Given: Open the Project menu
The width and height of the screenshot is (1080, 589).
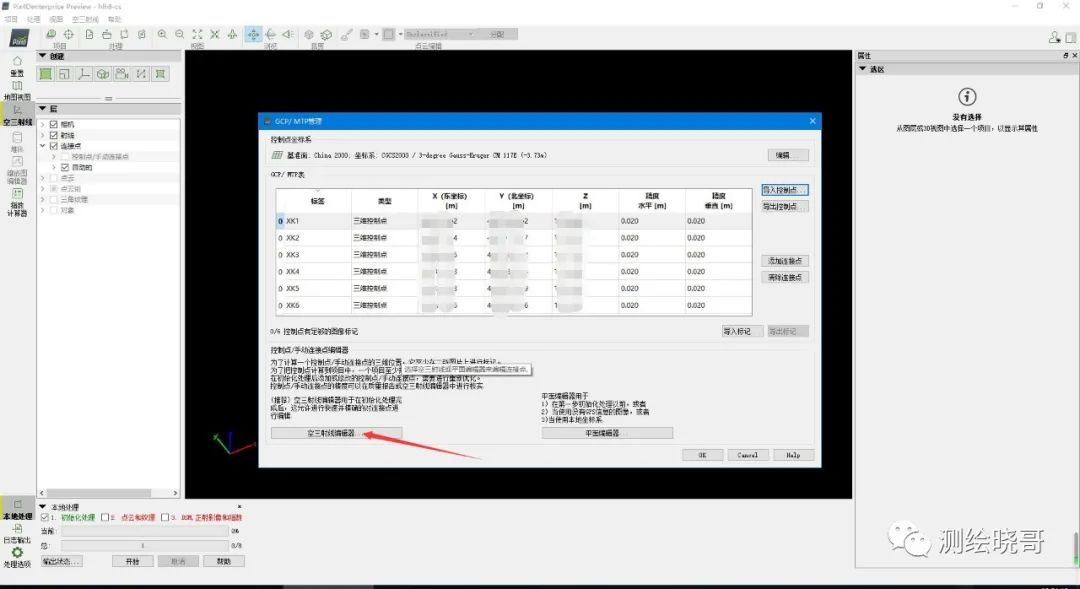Looking at the screenshot, I should coord(11,19).
